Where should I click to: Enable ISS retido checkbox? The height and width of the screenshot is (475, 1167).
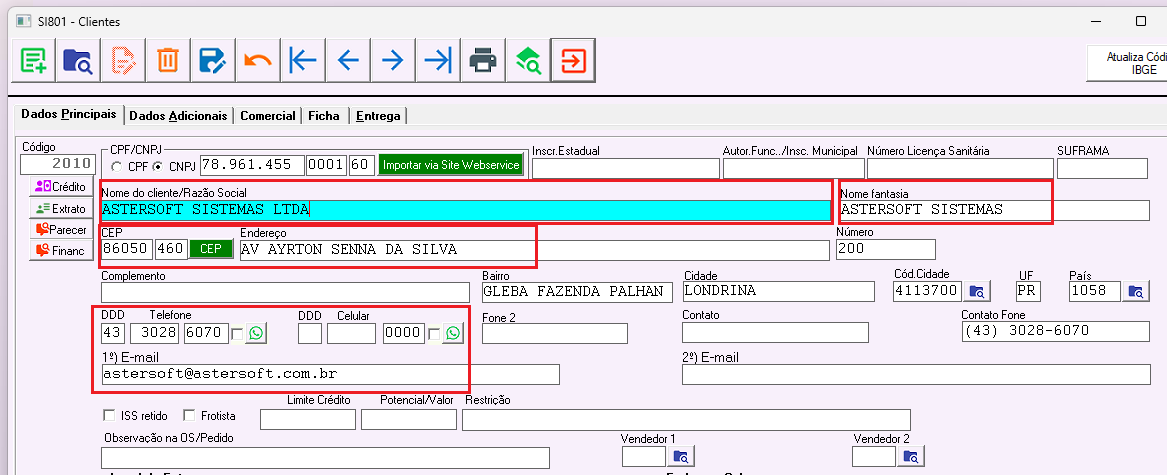pyautogui.click(x=109, y=415)
